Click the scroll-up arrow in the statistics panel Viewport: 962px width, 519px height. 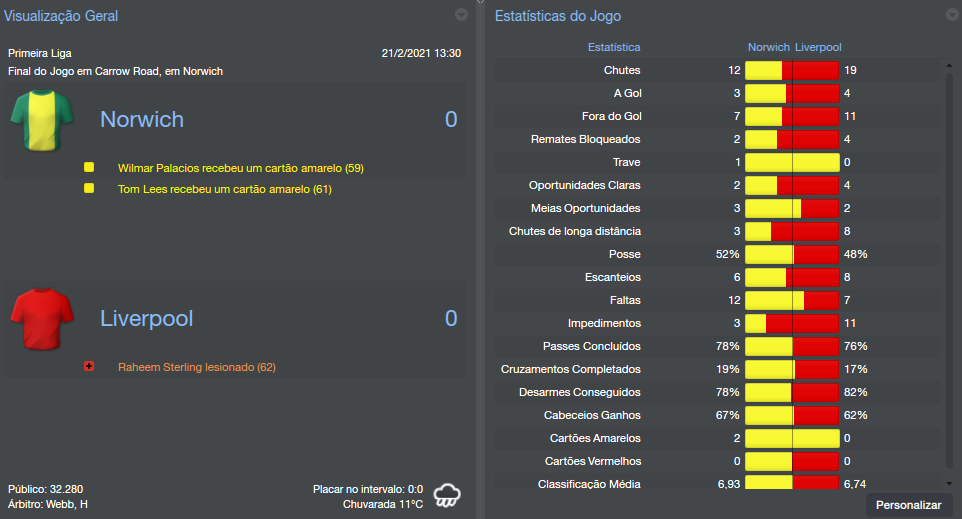(x=948, y=64)
